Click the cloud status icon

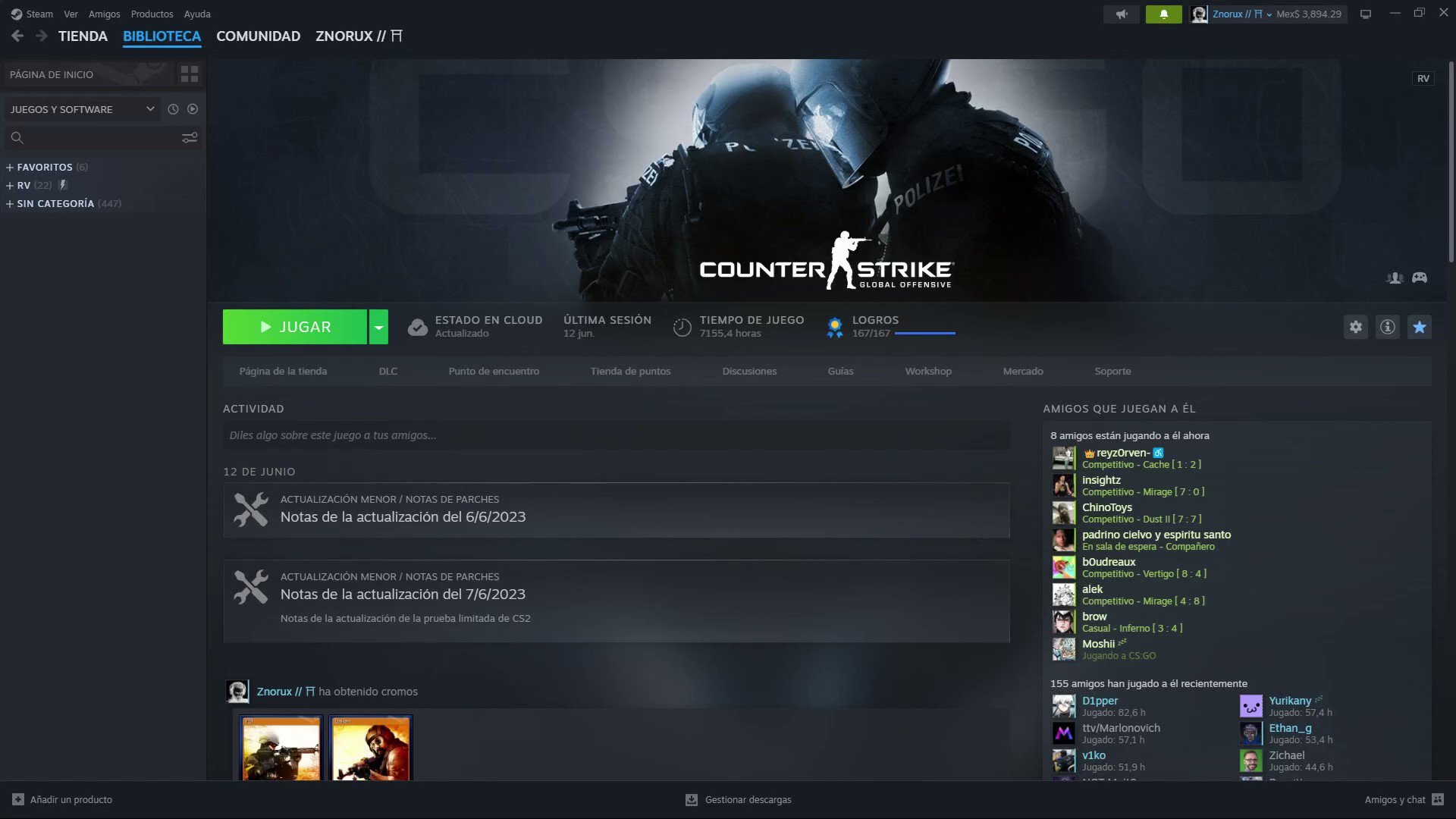pyautogui.click(x=418, y=327)
